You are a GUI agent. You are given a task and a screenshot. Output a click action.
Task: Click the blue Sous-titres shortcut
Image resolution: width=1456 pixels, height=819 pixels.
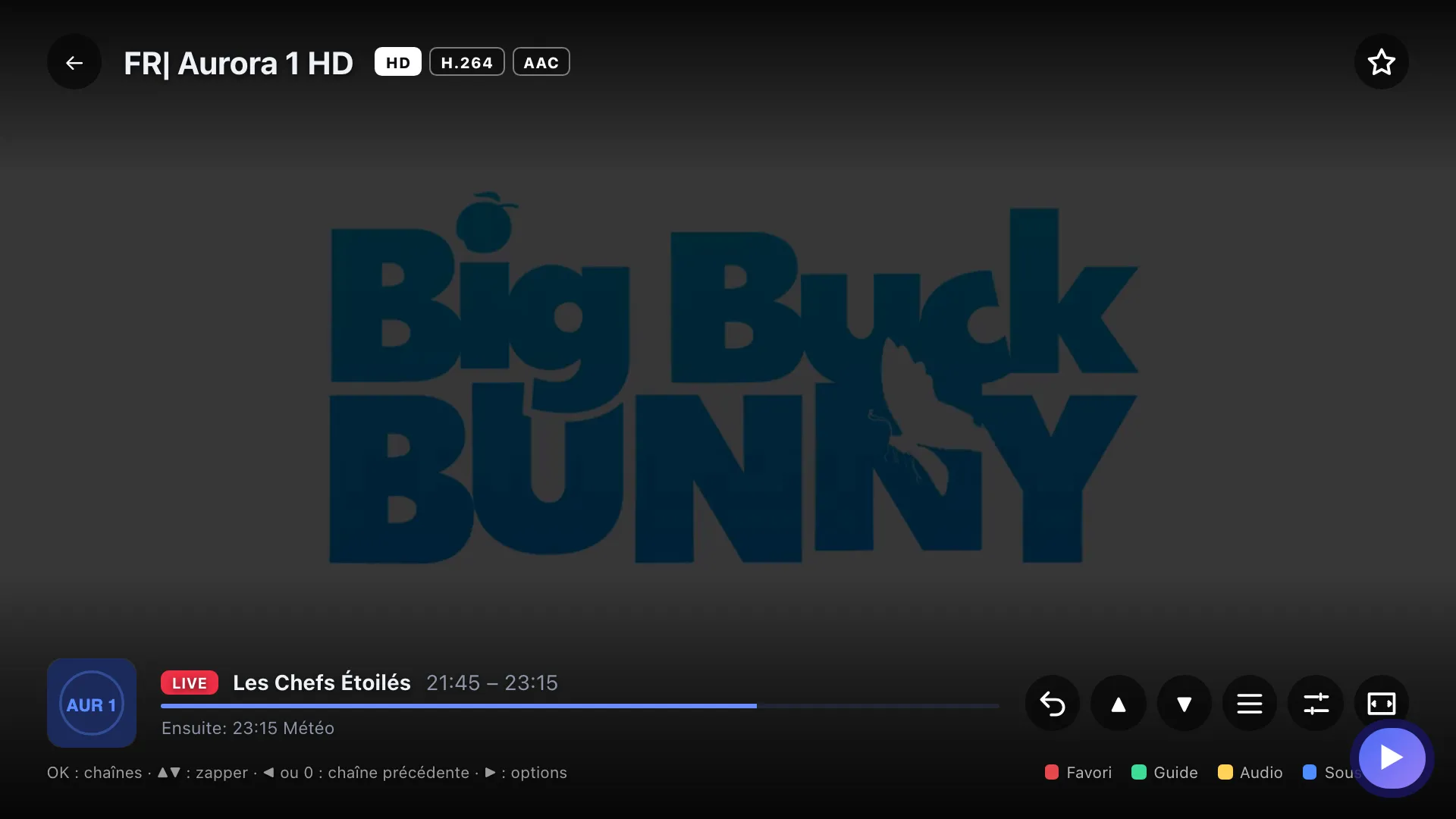(x=1331, y=773)
